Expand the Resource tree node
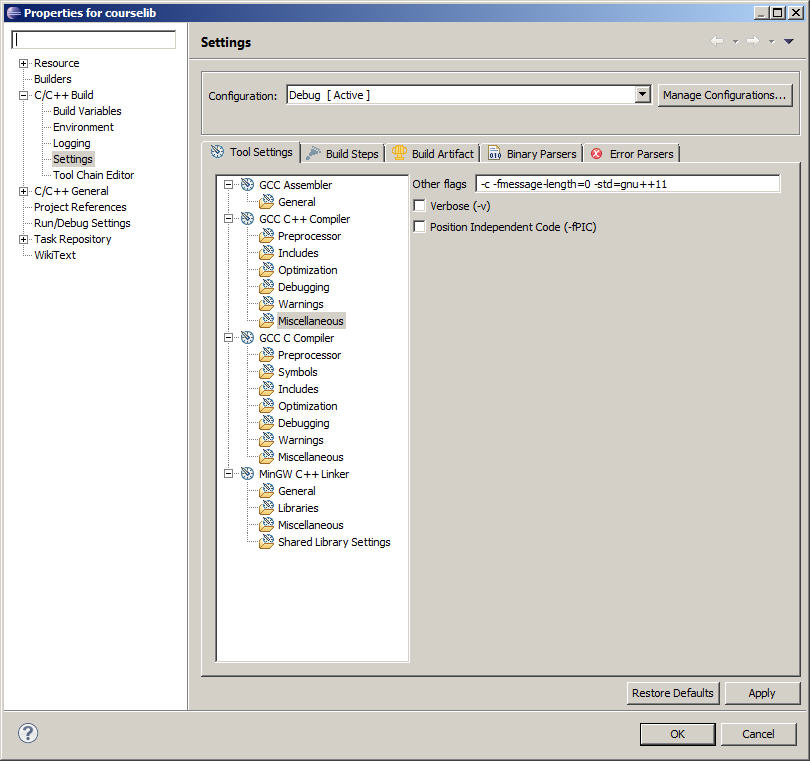Viewport: 810px width, 761px height. click(24, 63)
